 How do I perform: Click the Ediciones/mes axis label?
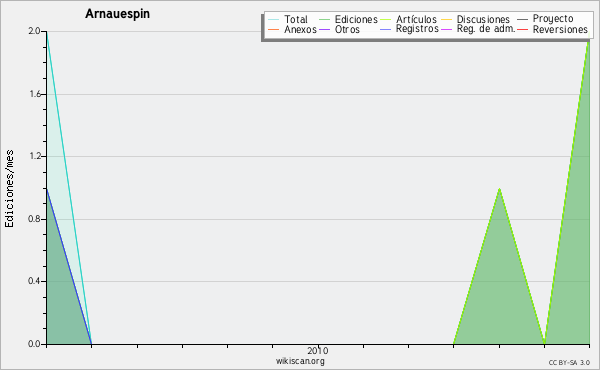tap(9, 189)
